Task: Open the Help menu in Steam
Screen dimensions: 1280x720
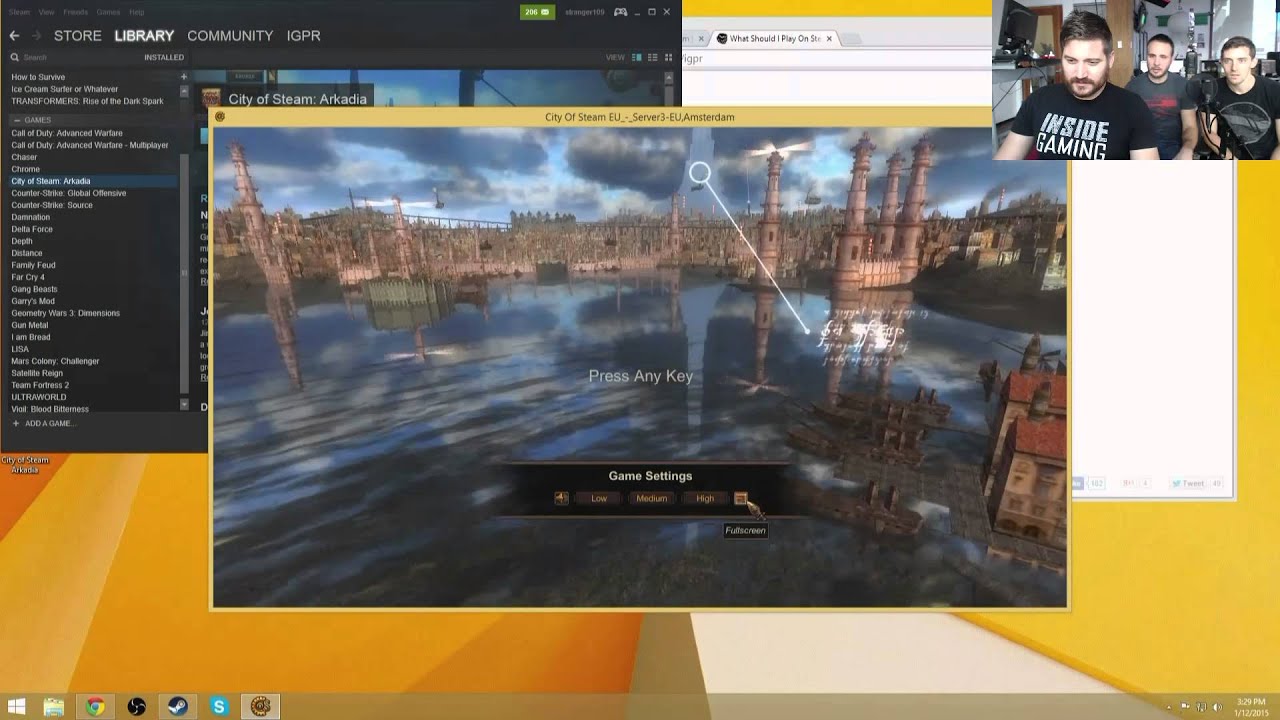Action: tap(137, 12)
